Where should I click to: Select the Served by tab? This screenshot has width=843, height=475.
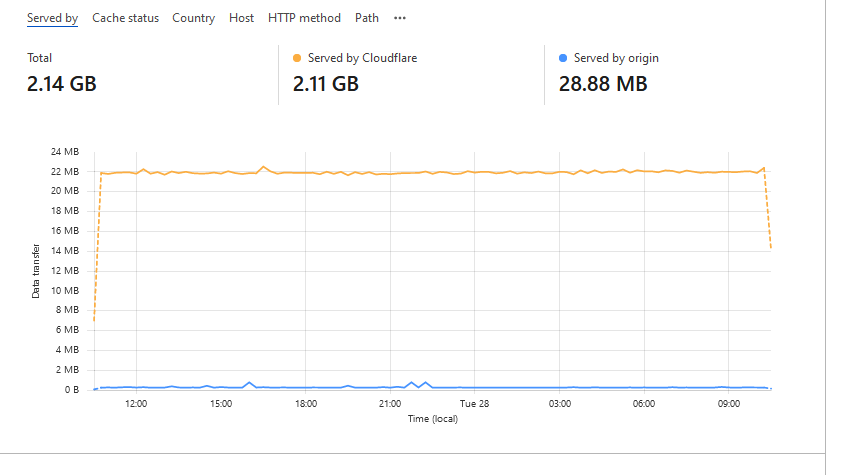(52, 18)
